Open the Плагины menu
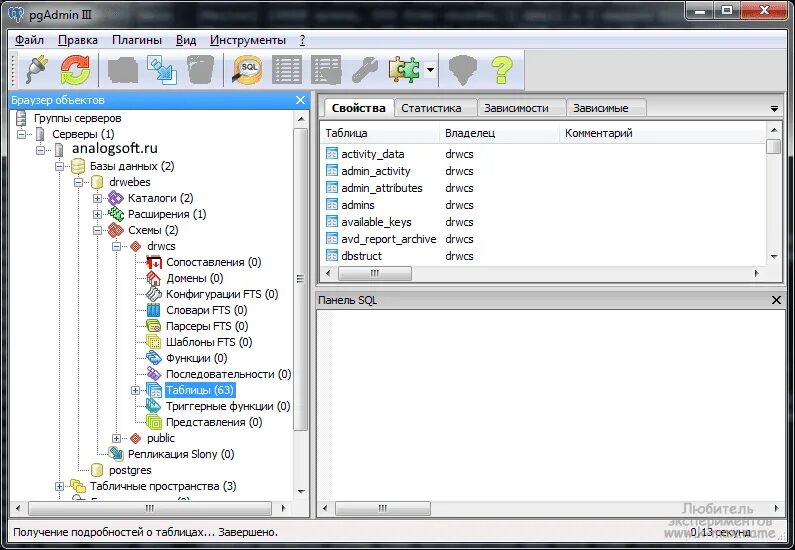Viewport: 795px width, 550px height. click(x=137, y=40)
